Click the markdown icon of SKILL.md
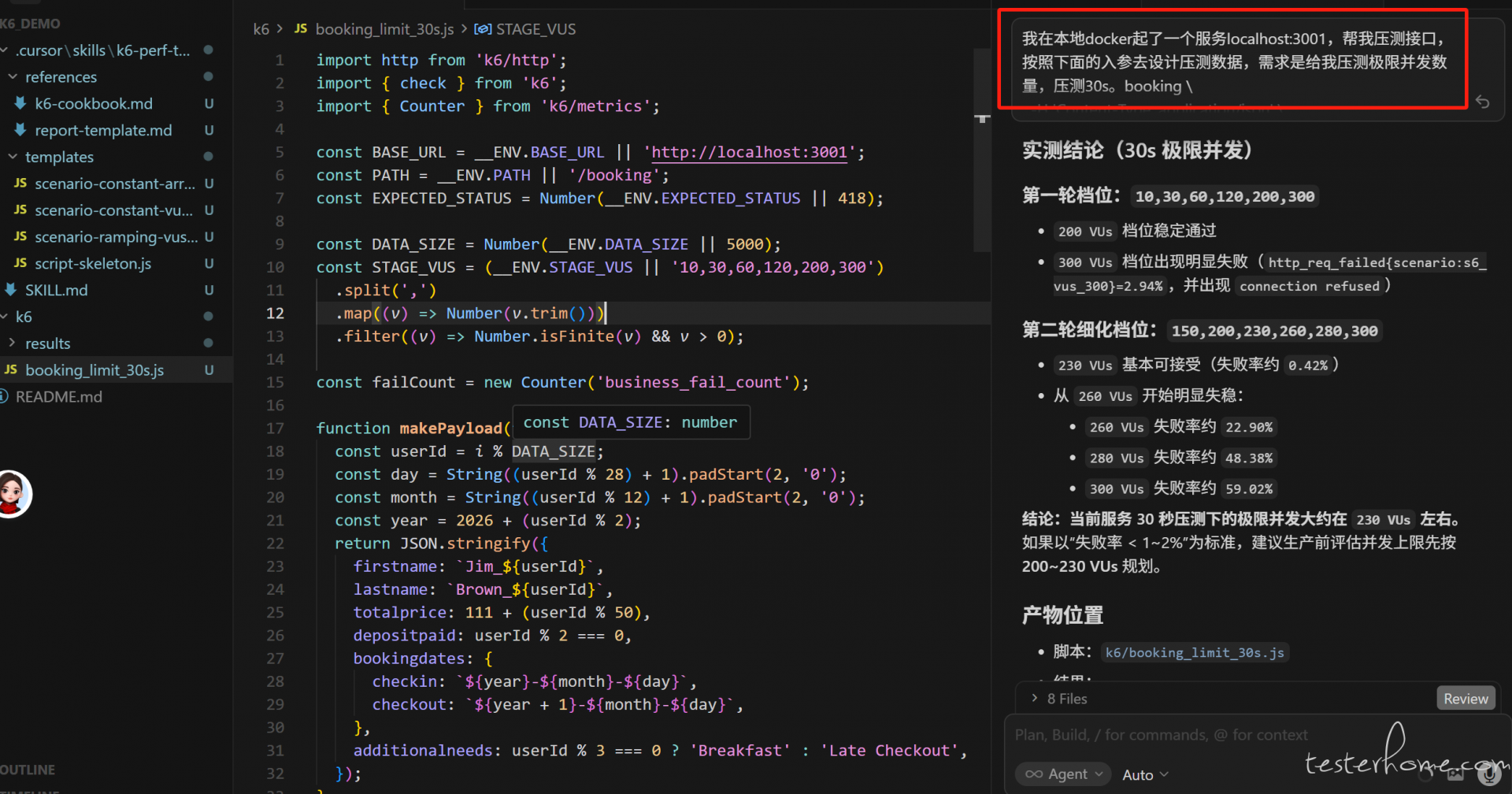Image resolution: width=1512 pixels, height=794 pixels. [11, 290]
